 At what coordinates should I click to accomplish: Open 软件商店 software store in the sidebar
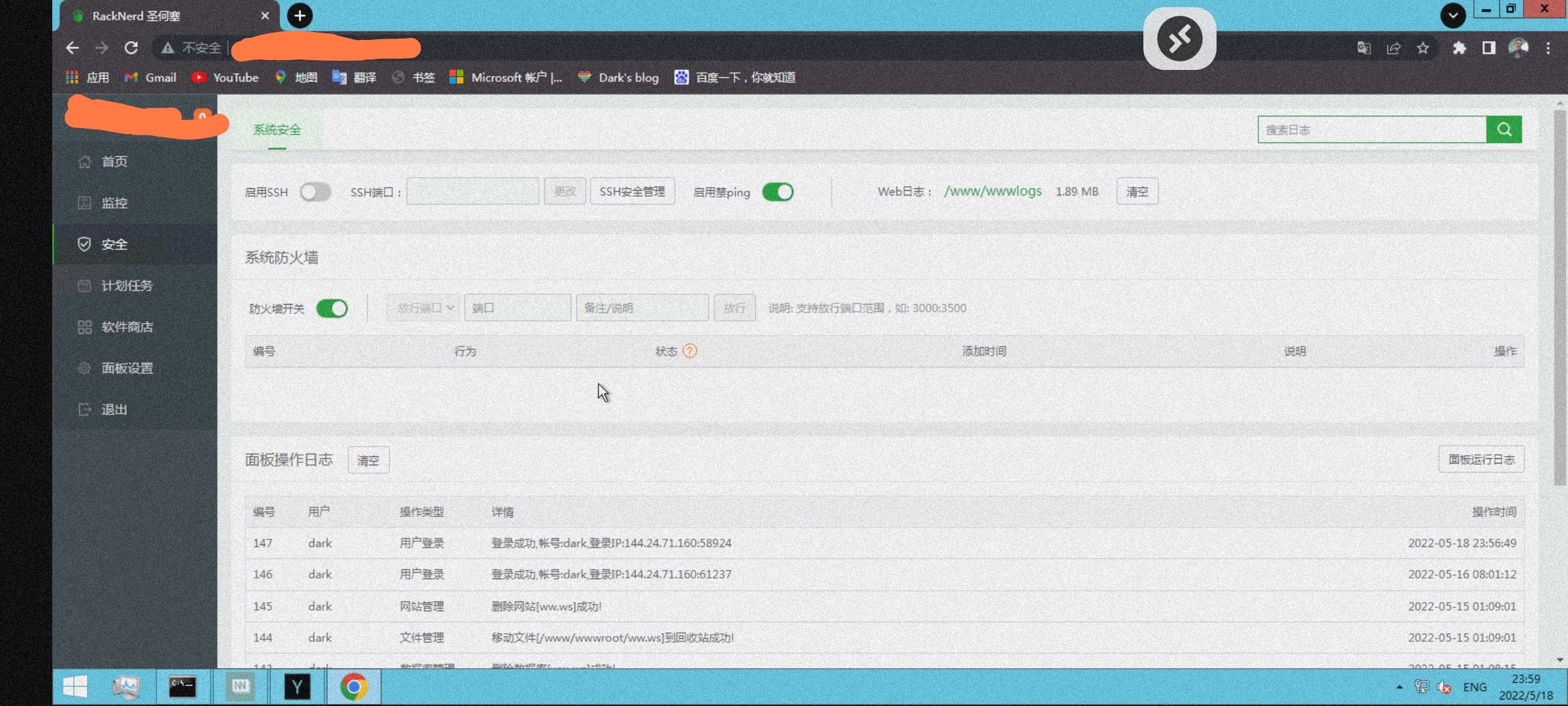pos(135,327)
